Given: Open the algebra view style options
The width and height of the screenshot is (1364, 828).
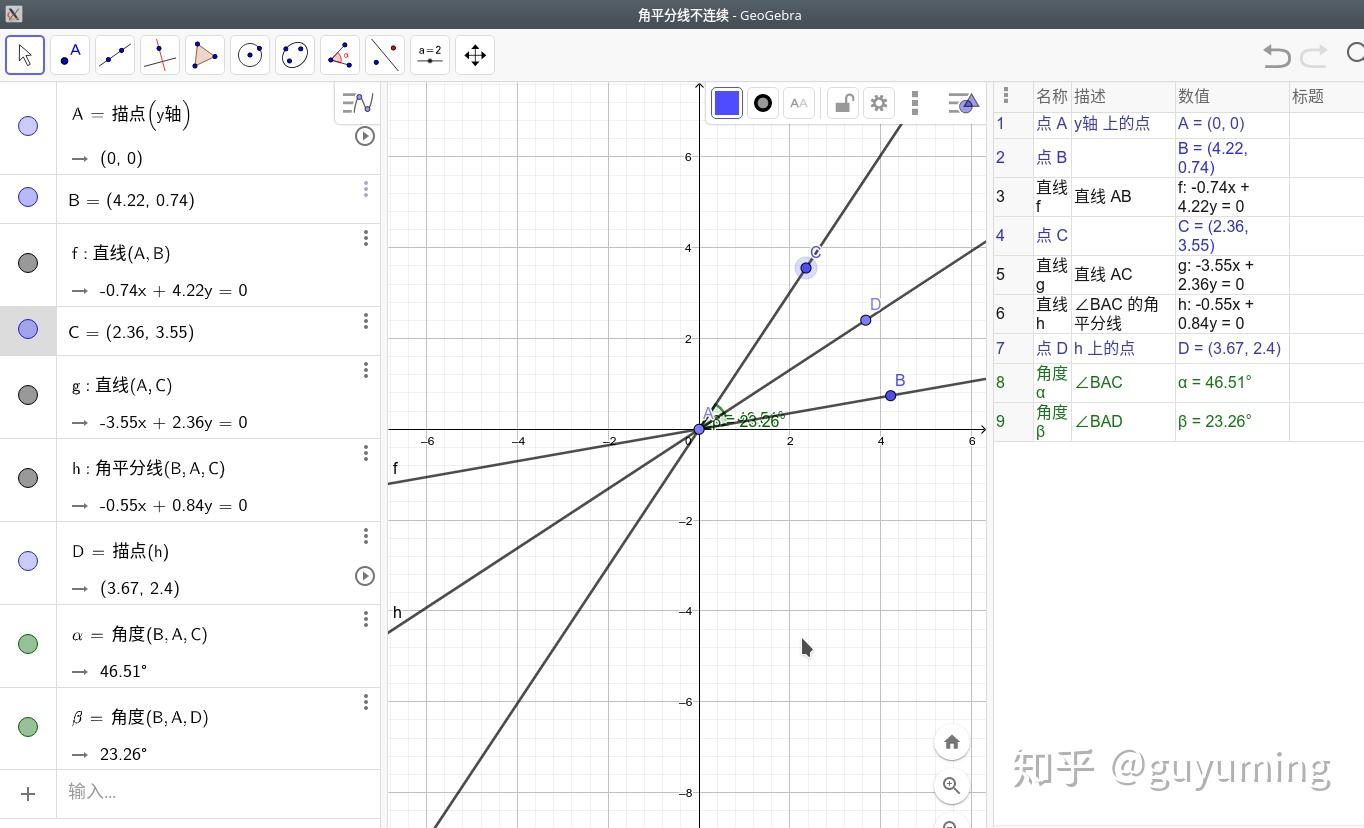Looking at the screenshot, I should tap(357, 103).
